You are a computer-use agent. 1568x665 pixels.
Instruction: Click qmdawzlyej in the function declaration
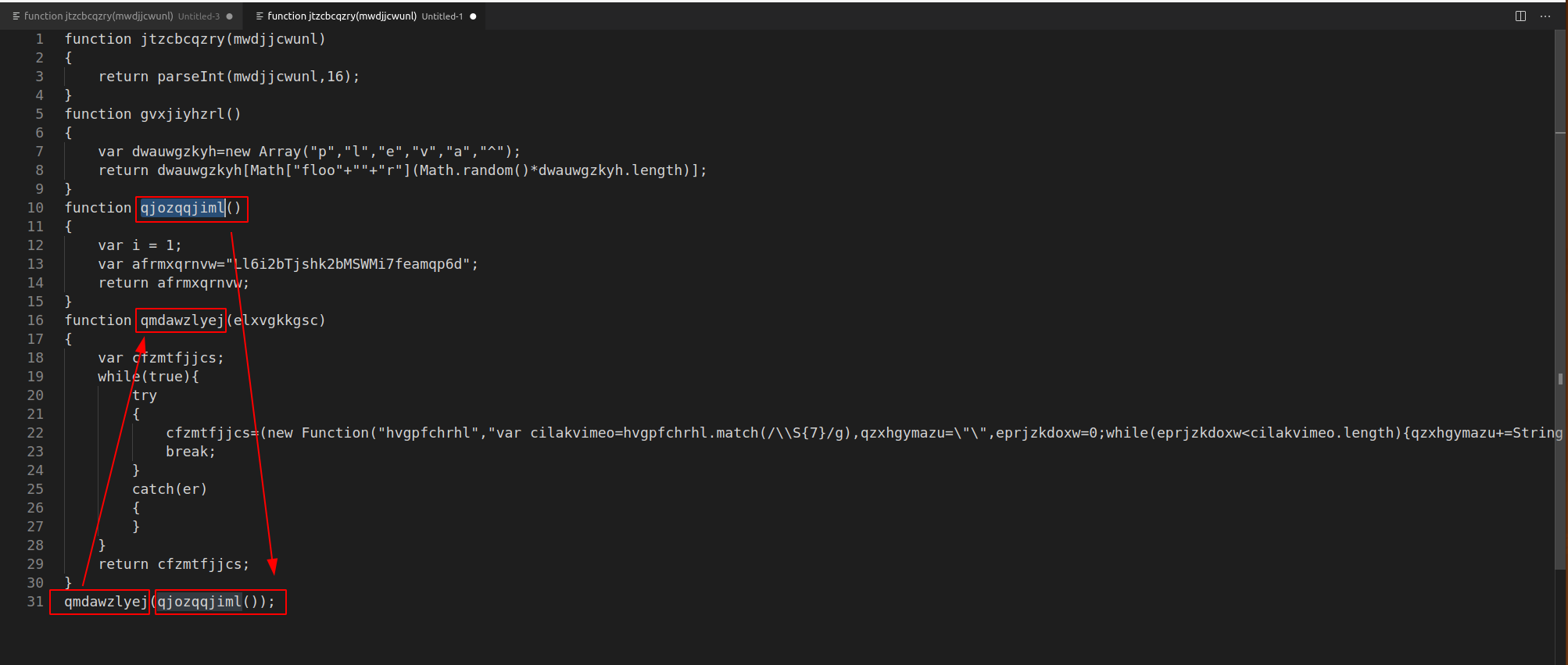182,320
